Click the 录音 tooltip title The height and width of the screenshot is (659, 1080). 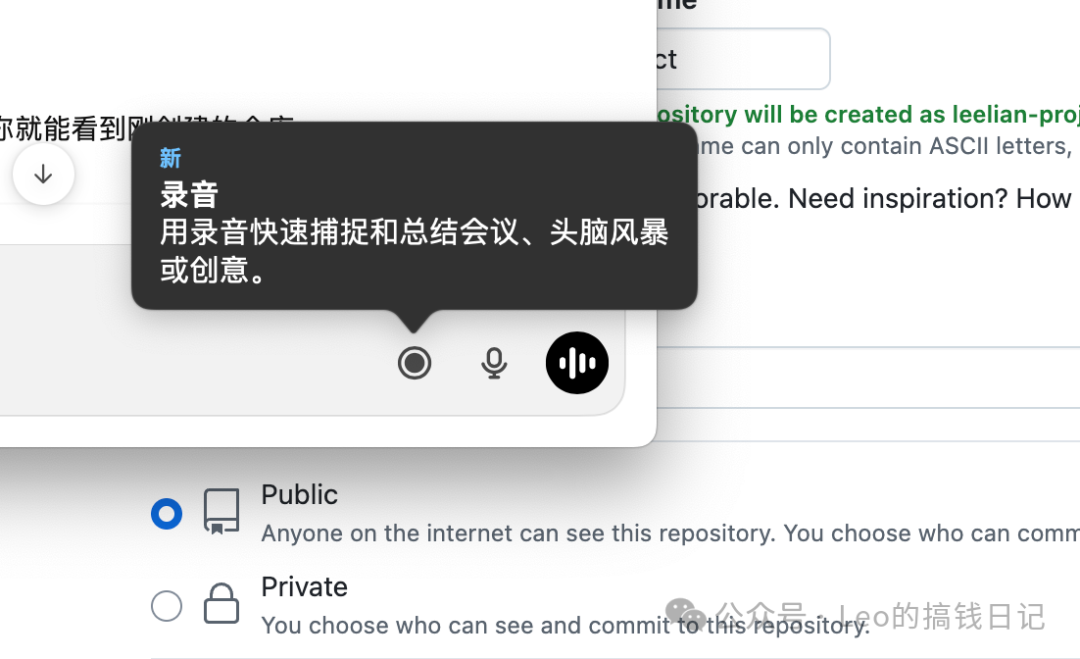pyautogui.click(x=189, y=195)
